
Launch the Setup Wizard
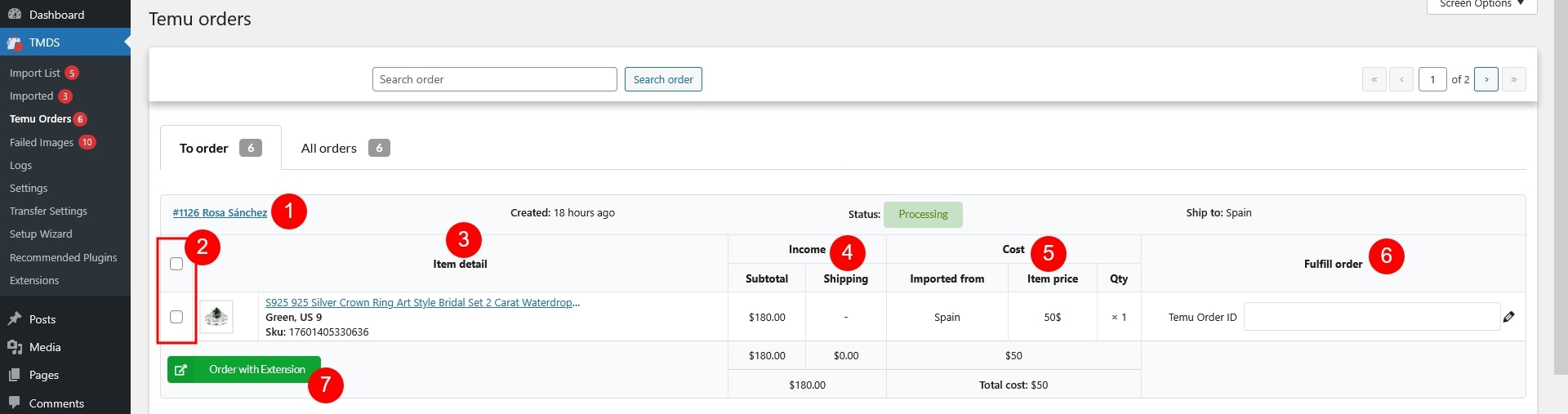[41, 234]
